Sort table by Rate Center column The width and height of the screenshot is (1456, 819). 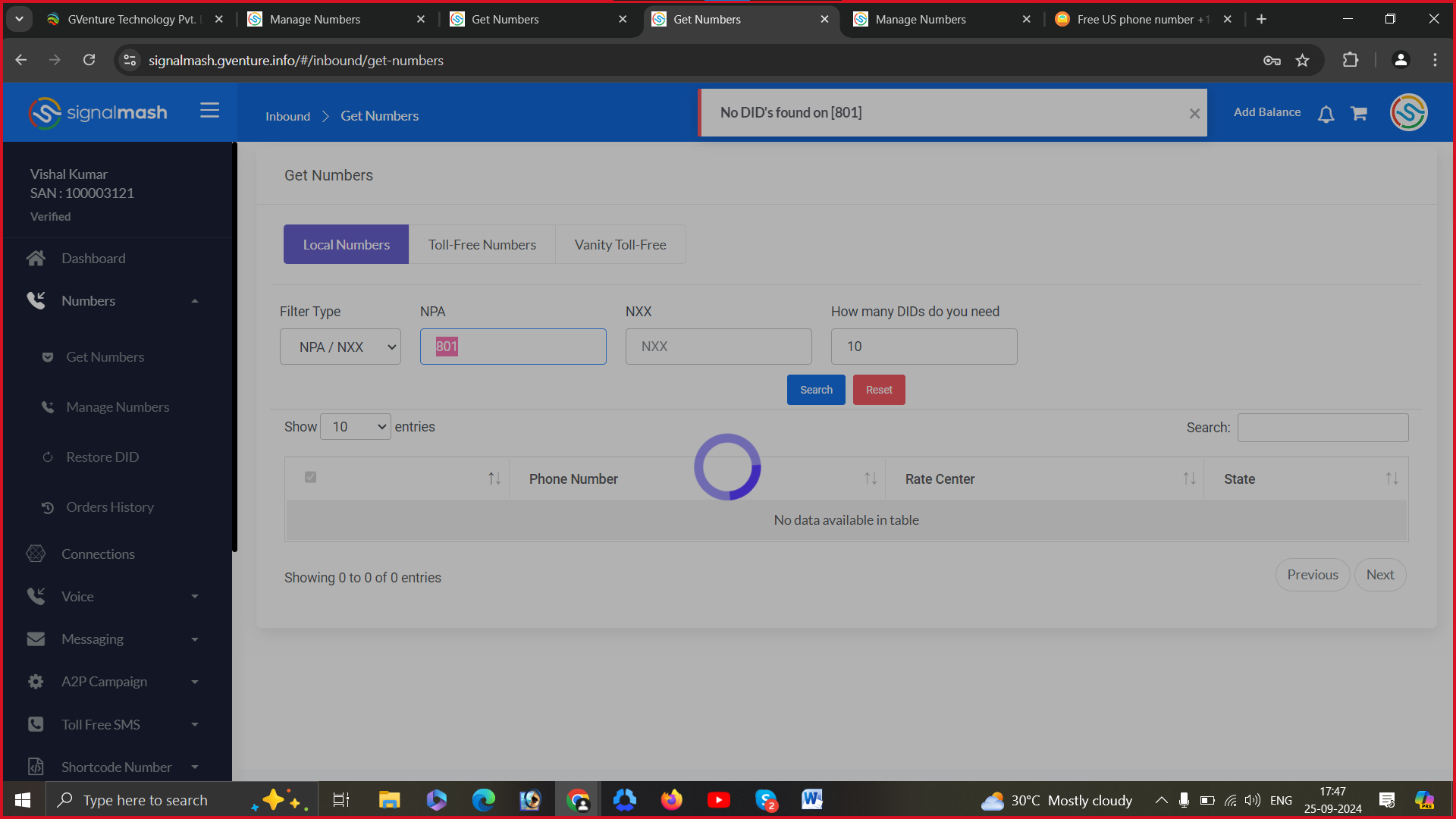[x=940, y=479]
